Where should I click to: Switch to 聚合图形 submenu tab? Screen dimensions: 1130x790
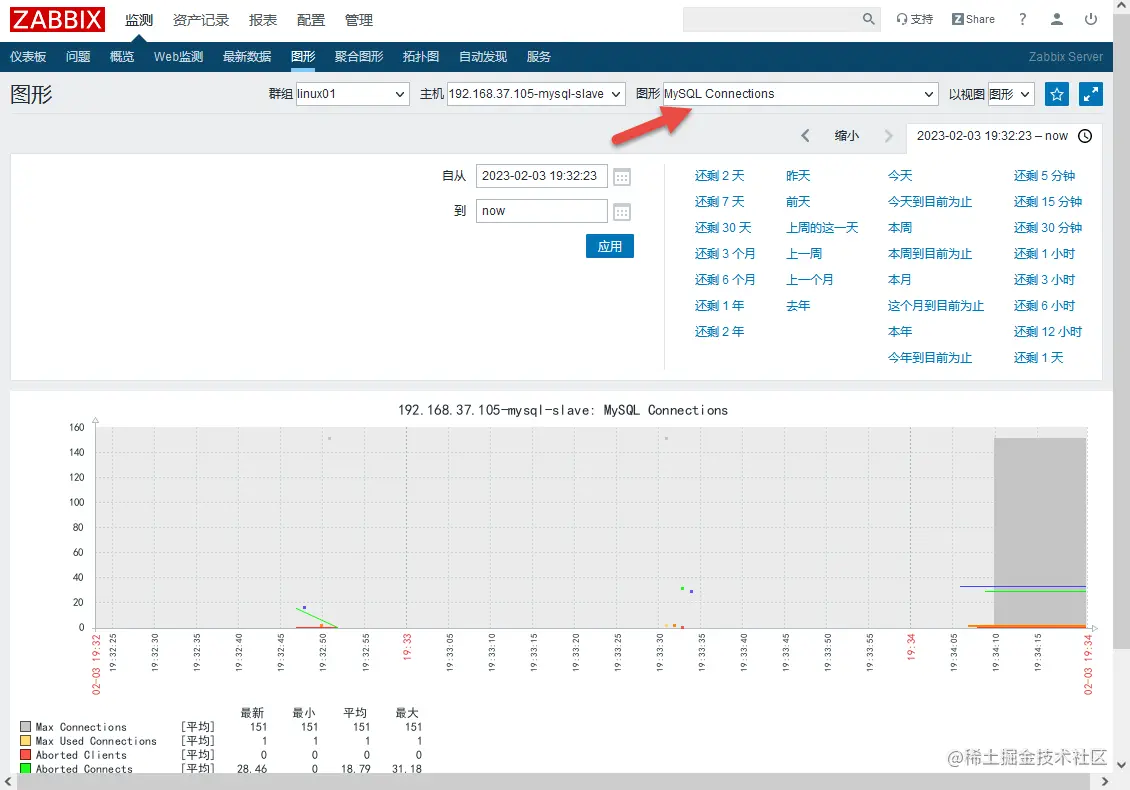pyautogui.click(x=359, y=56)
